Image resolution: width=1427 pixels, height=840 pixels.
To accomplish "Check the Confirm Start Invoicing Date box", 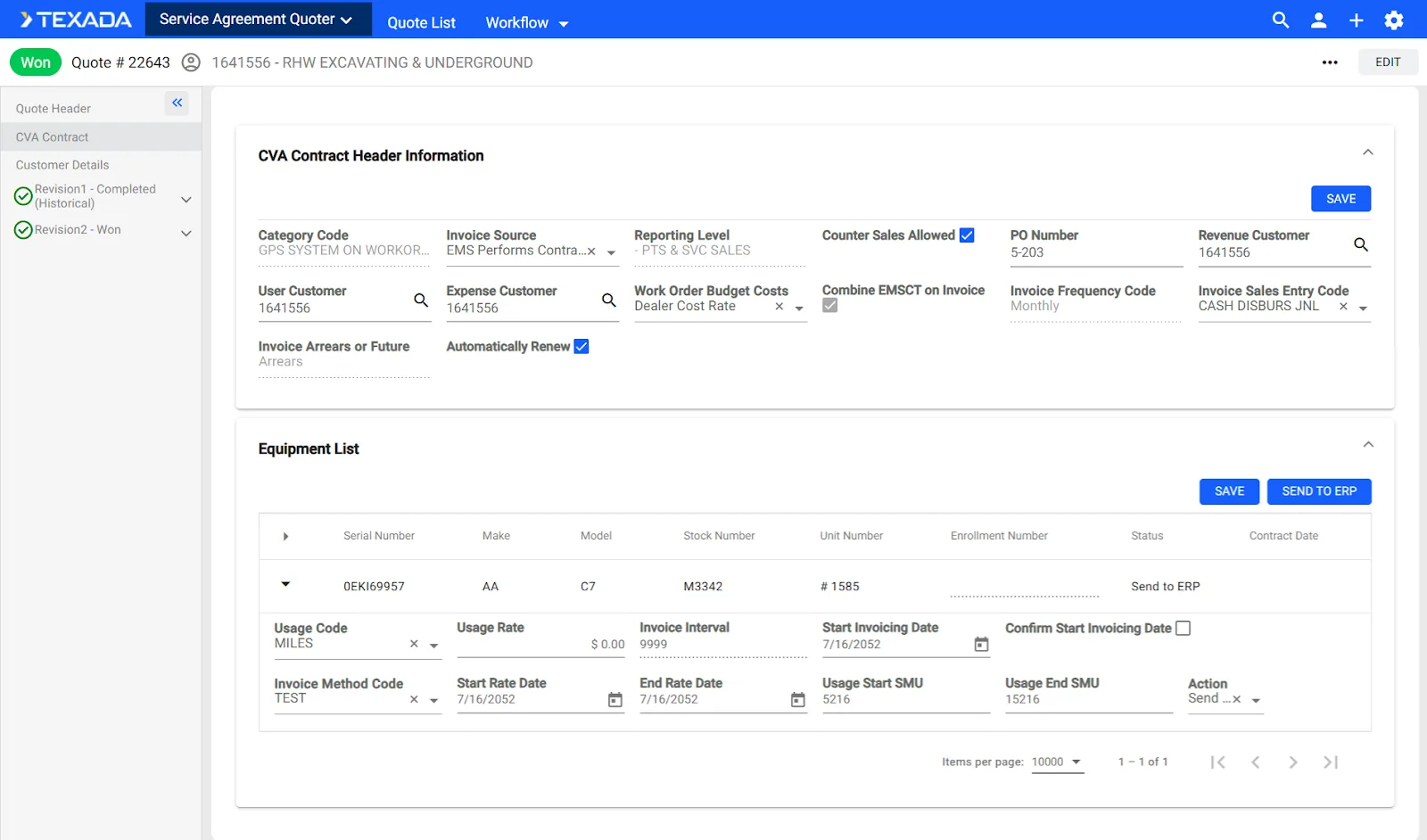I will 1183,629.
